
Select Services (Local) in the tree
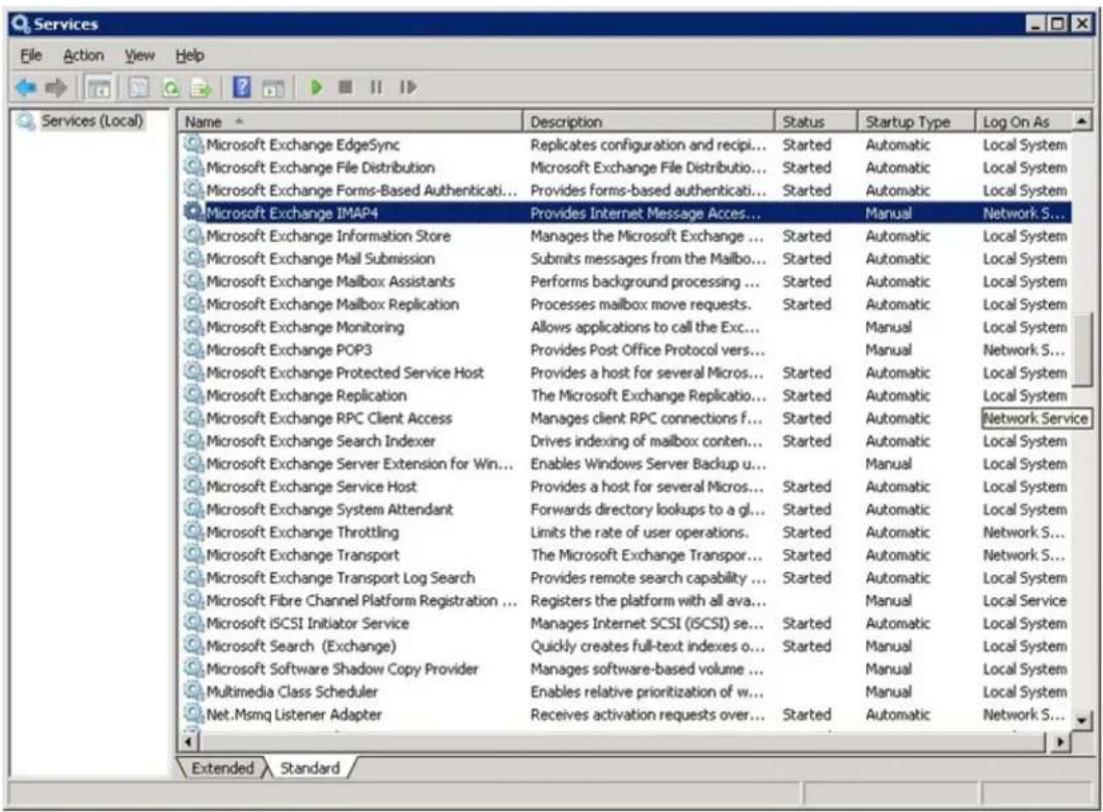[x=91, y=121]
